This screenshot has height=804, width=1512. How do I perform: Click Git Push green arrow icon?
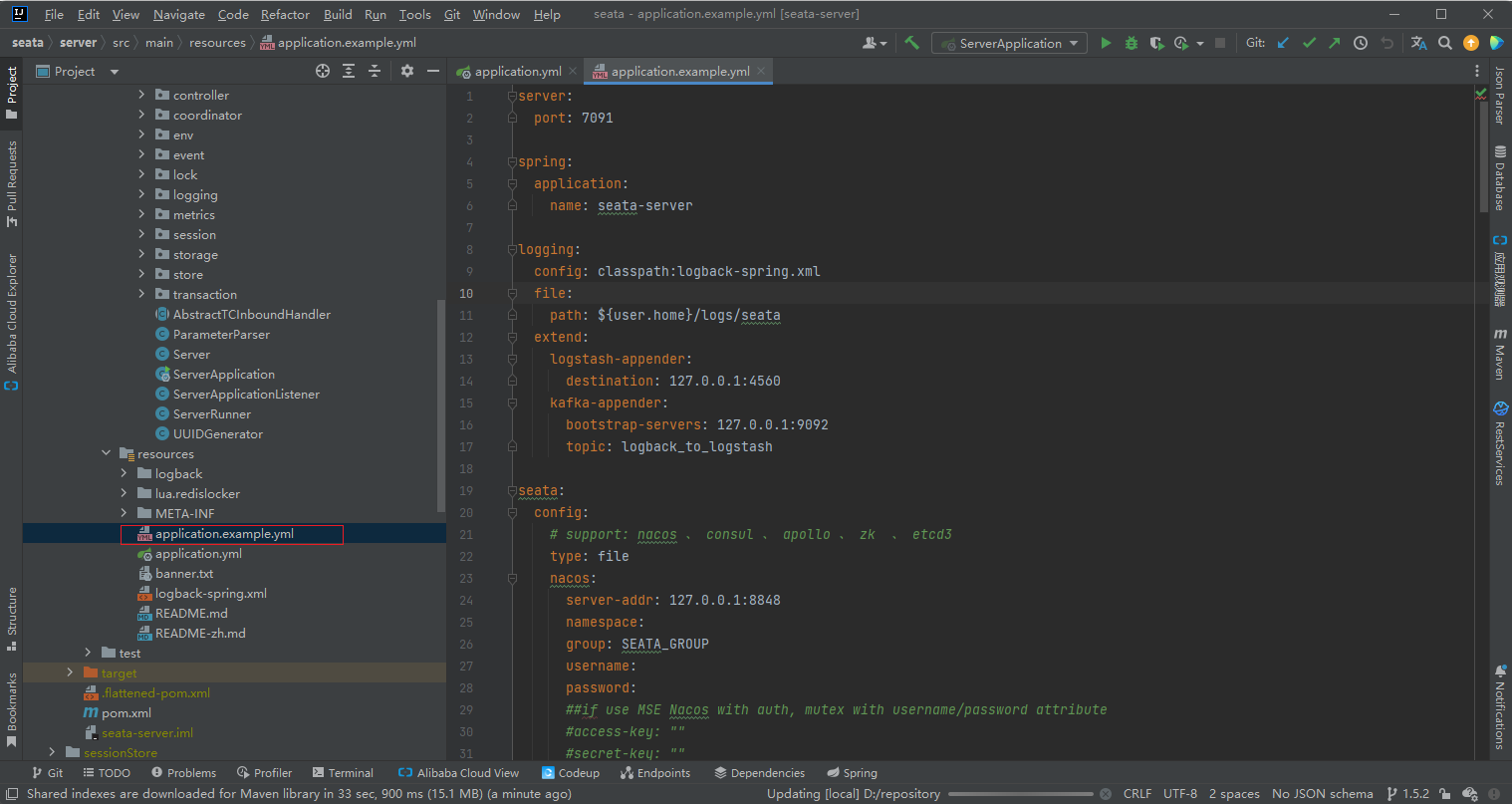[1335, 43]
